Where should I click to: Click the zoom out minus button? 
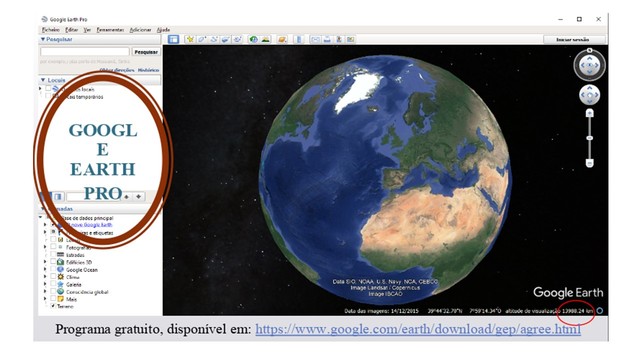[589, 163]
